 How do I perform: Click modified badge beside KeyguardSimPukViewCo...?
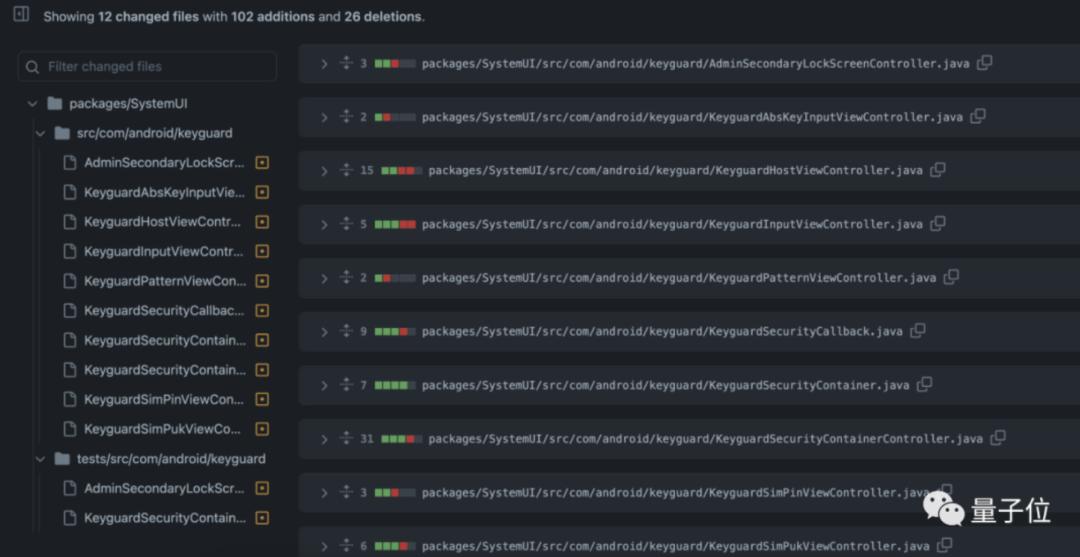coord(262,430)
